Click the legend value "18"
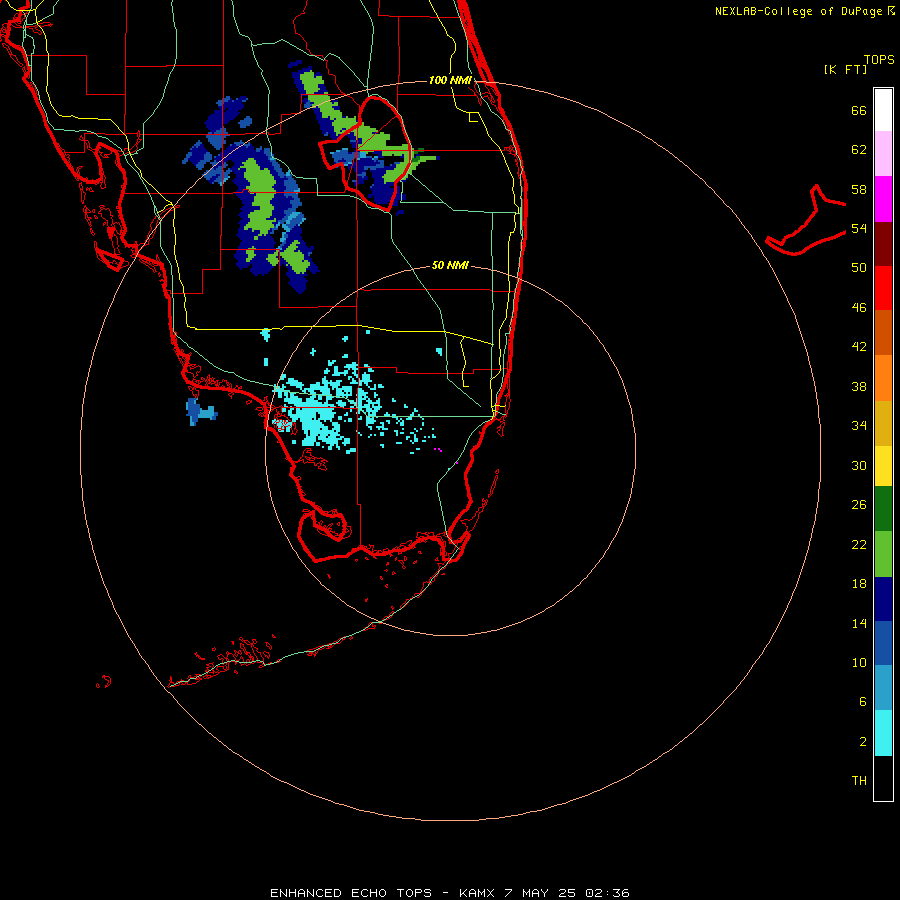Viewport: 900px width, 900px height. pos(859,584)
